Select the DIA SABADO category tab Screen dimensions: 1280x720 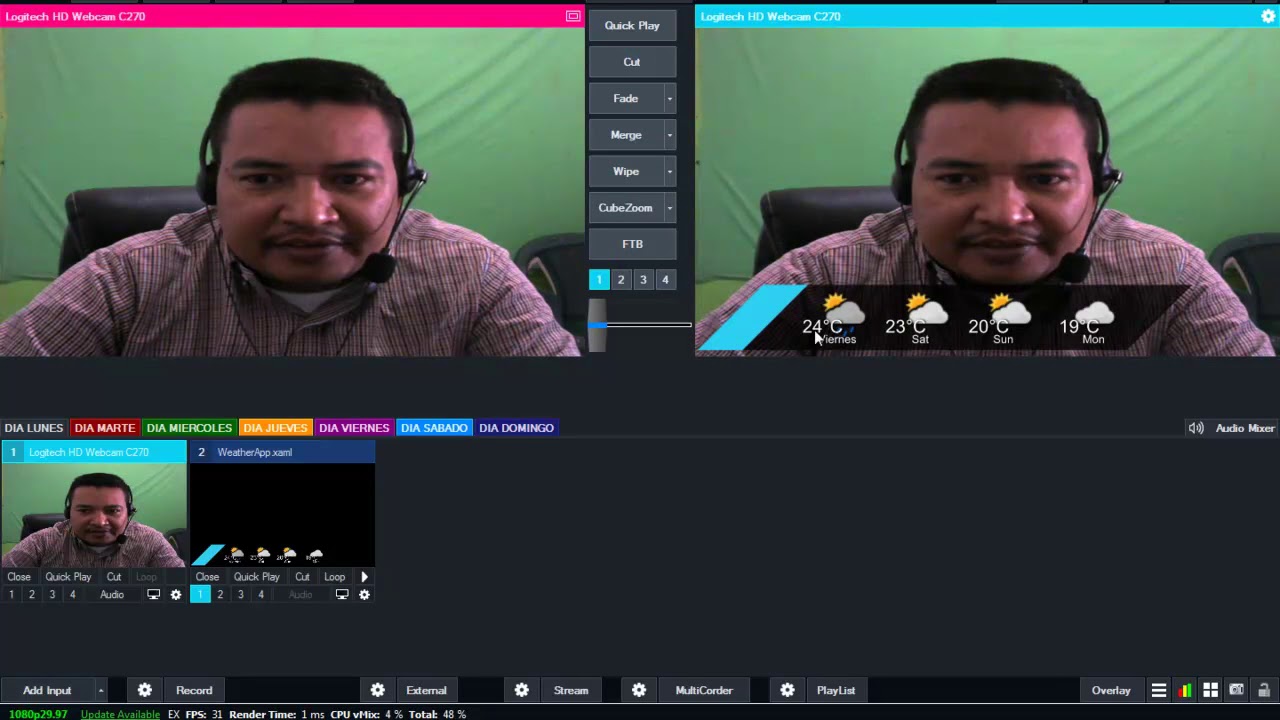click(x=434, y=428)
